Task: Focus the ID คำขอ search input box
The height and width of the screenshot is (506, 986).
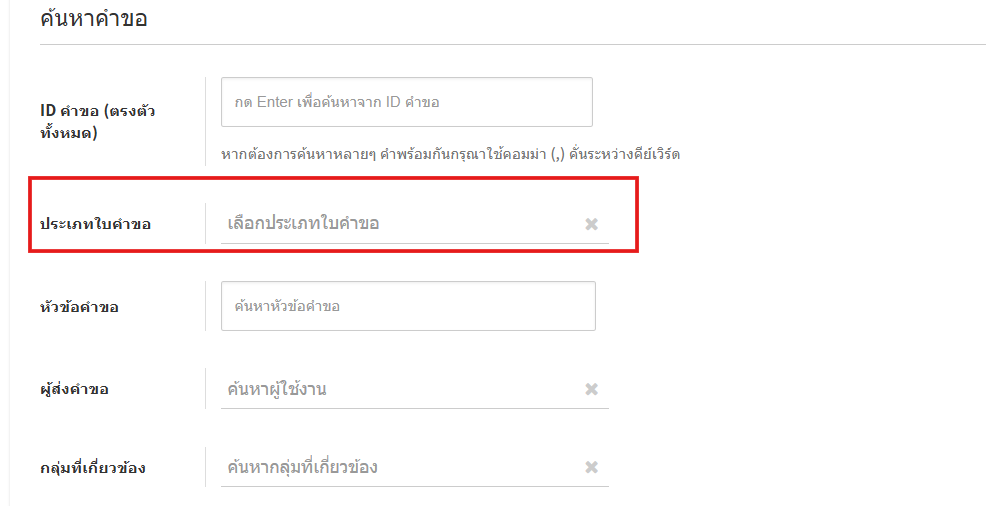Action: (406, 102)
